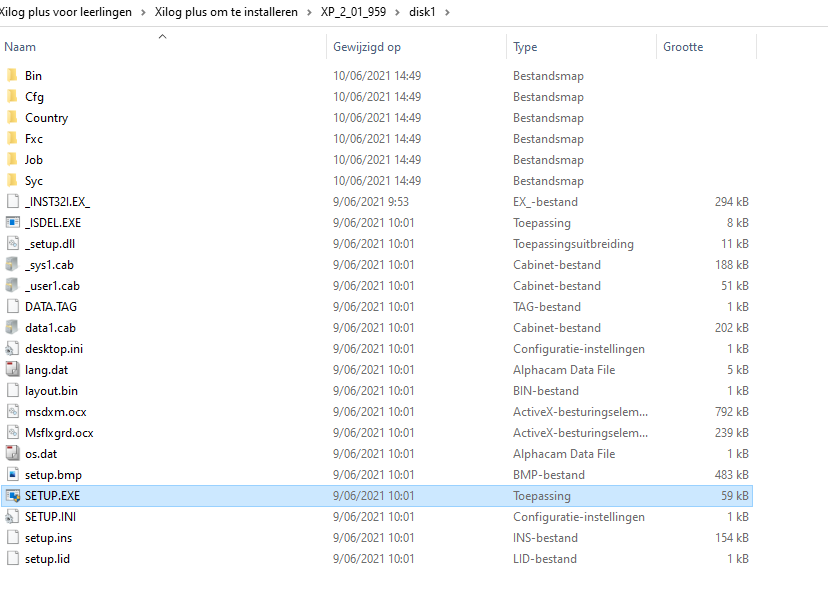Click the size '792 kB'

[x=731, y=411]
